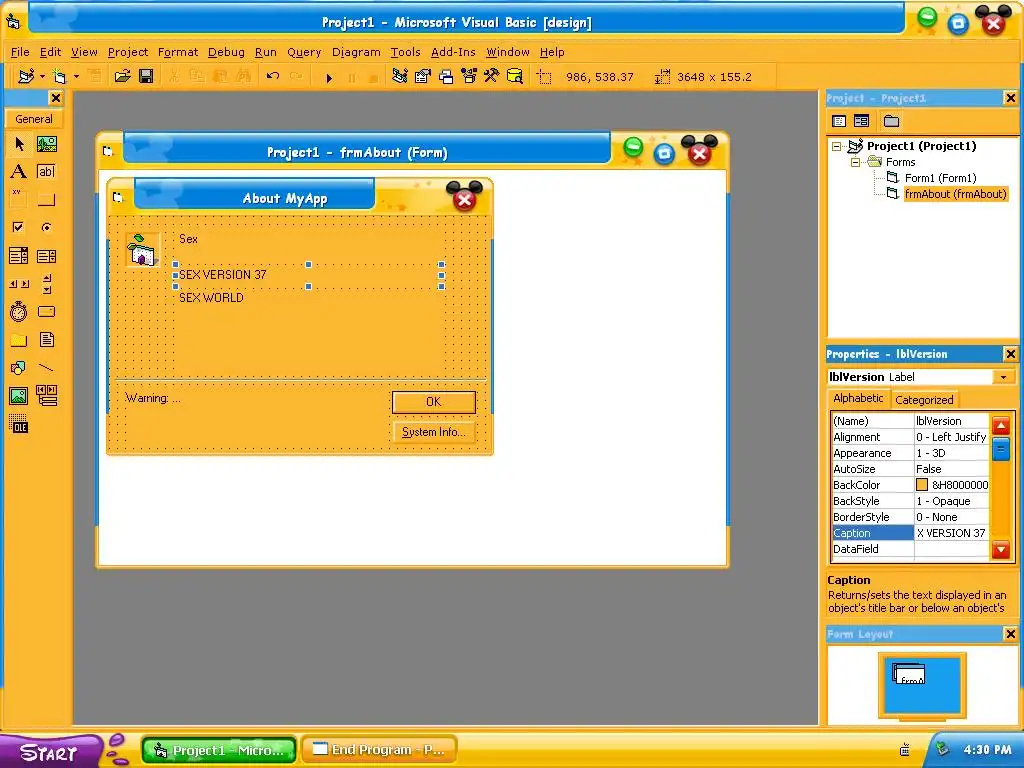Open the lblVersion object dropdown list
This screenshot has height=768, width=1024.
[x=1003, y=377]
